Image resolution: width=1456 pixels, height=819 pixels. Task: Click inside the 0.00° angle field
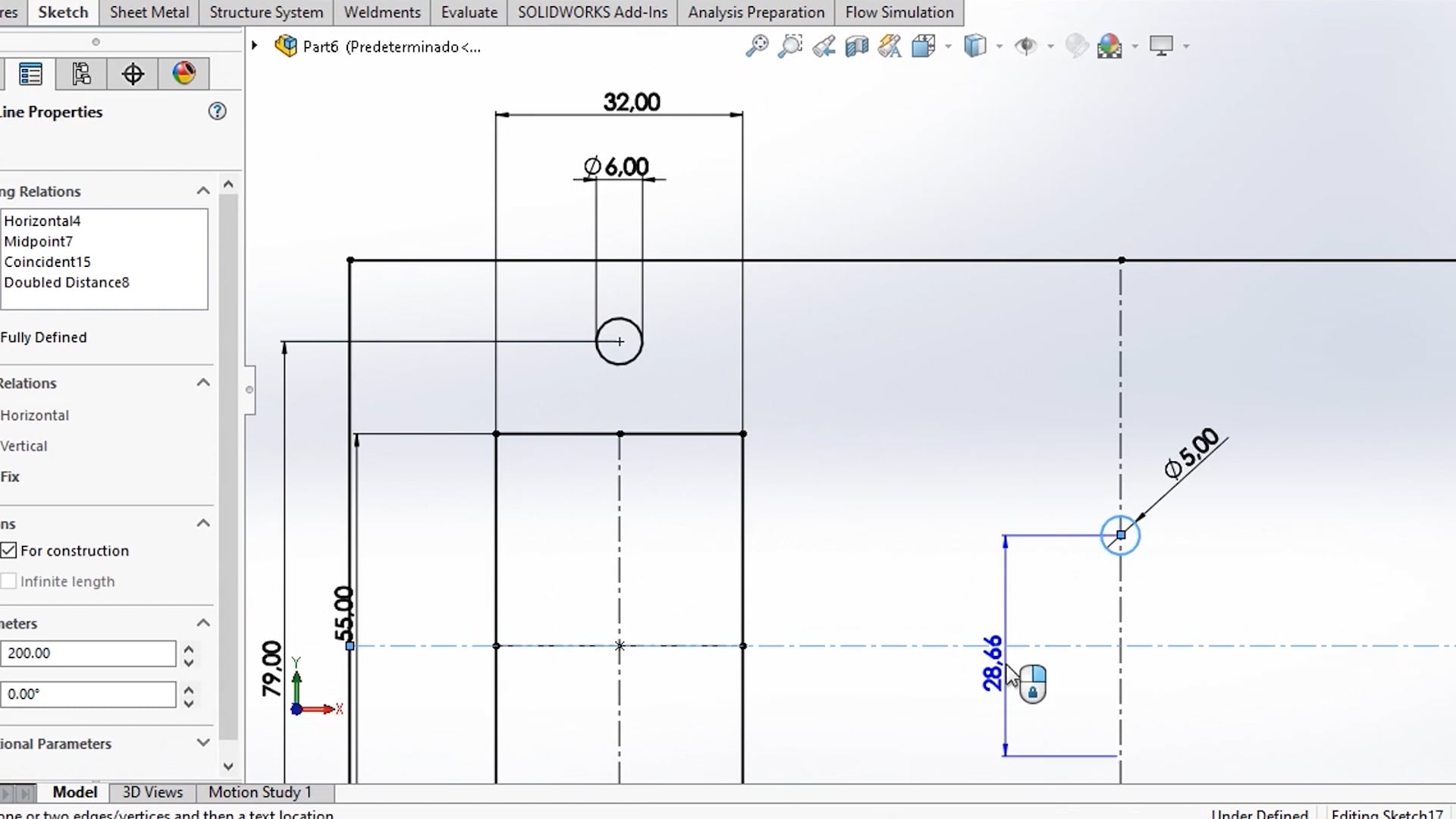coord(87,693)
